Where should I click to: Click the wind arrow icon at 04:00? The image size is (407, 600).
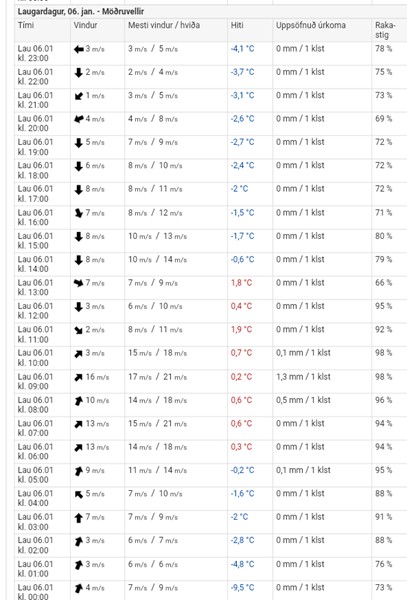(78, 494)
